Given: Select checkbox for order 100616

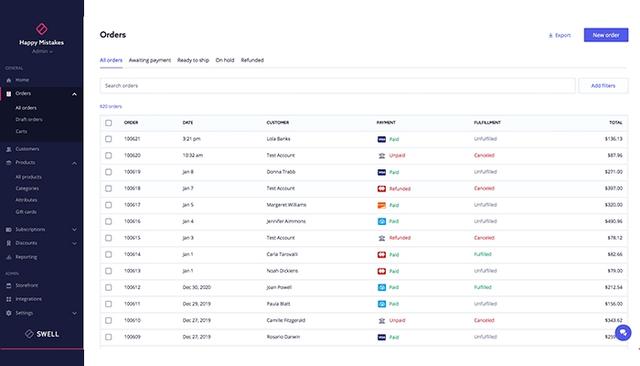Looking at the screenshot, I should (x=108, y=222).
